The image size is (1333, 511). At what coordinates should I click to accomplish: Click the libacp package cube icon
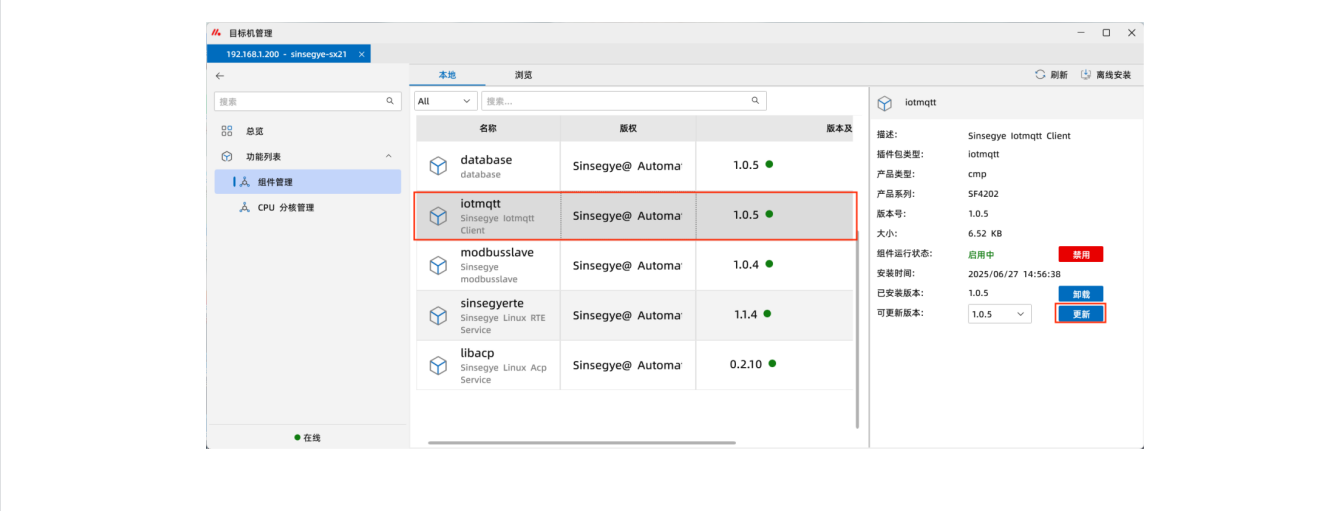(438, 366)
